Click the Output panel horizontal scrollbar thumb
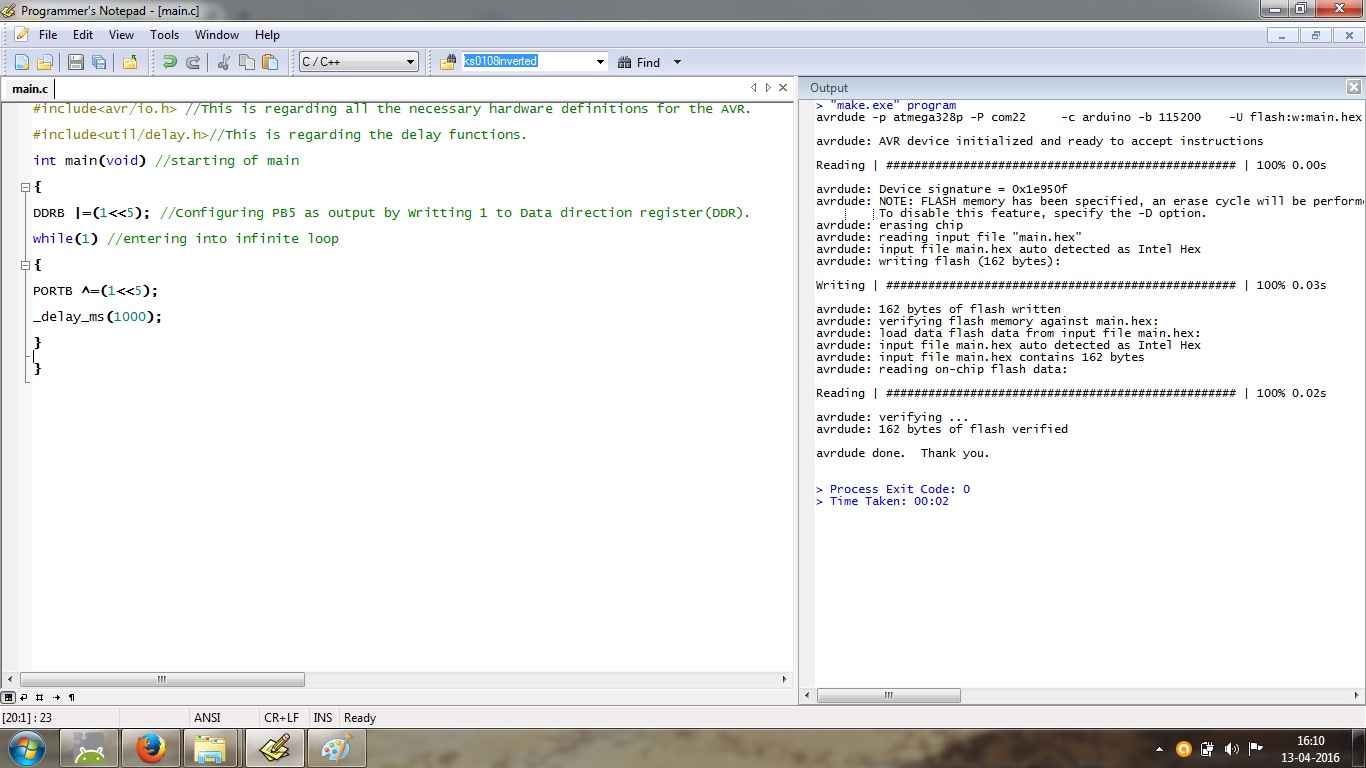1366x768 pixels. pos(889,695)
